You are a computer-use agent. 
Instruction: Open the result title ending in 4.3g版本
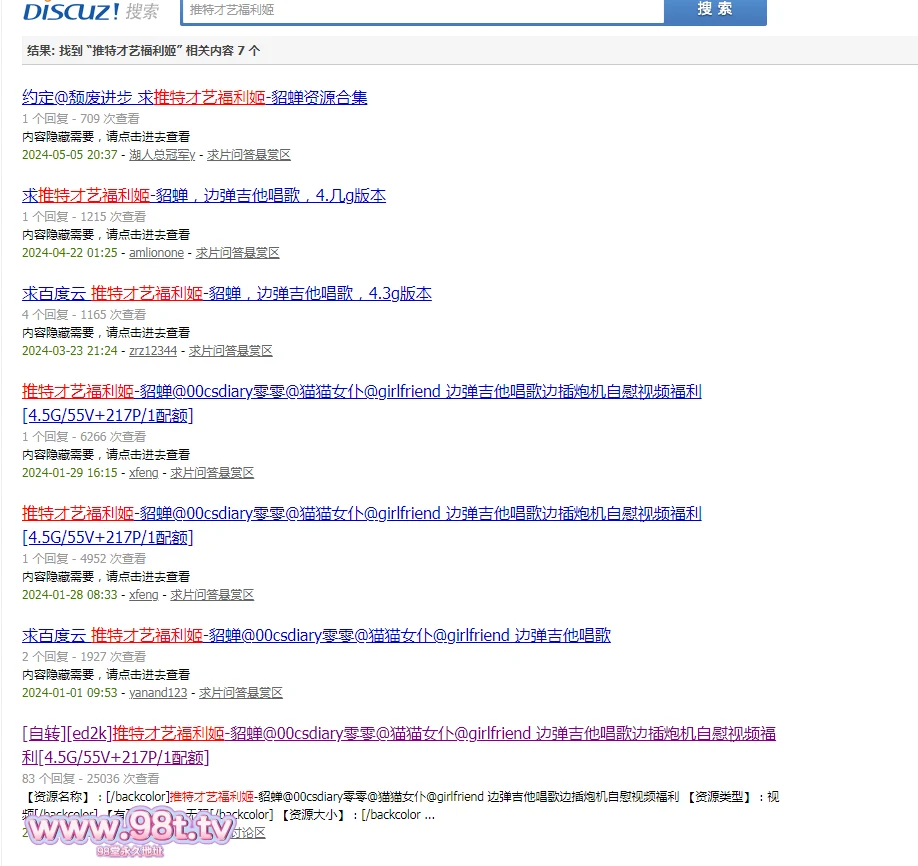coord(227,293)
